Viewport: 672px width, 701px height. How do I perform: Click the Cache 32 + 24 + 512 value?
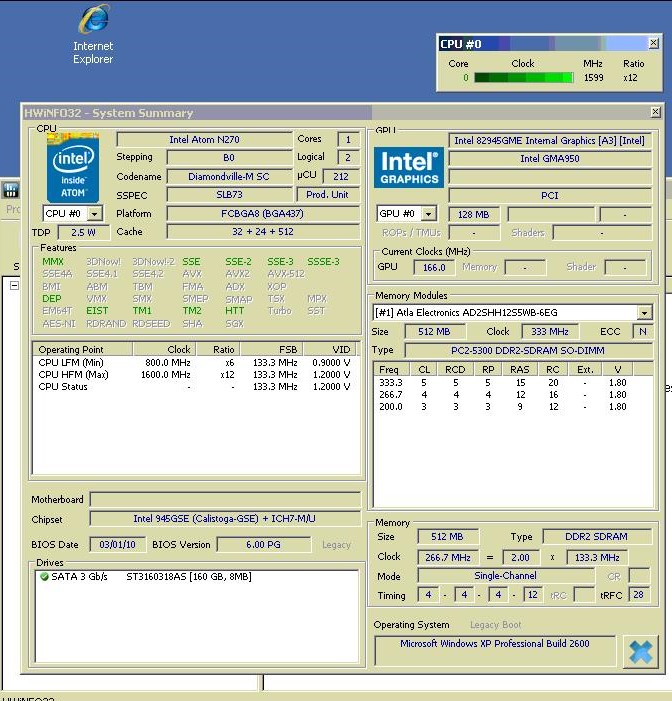coord(262,232)
